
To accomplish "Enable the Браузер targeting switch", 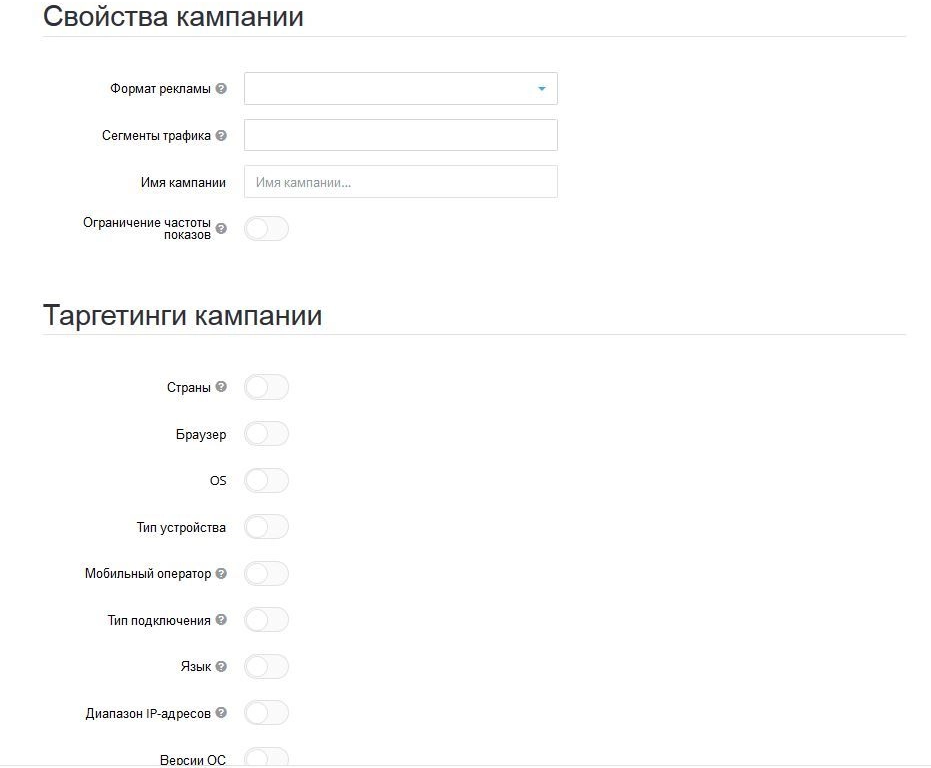I will [266, 433].
